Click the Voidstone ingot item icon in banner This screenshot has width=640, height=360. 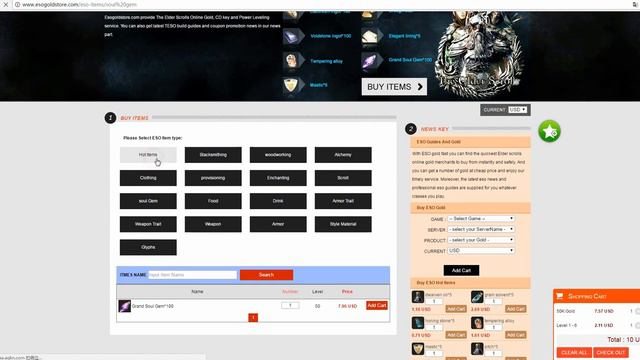point(292,36)
